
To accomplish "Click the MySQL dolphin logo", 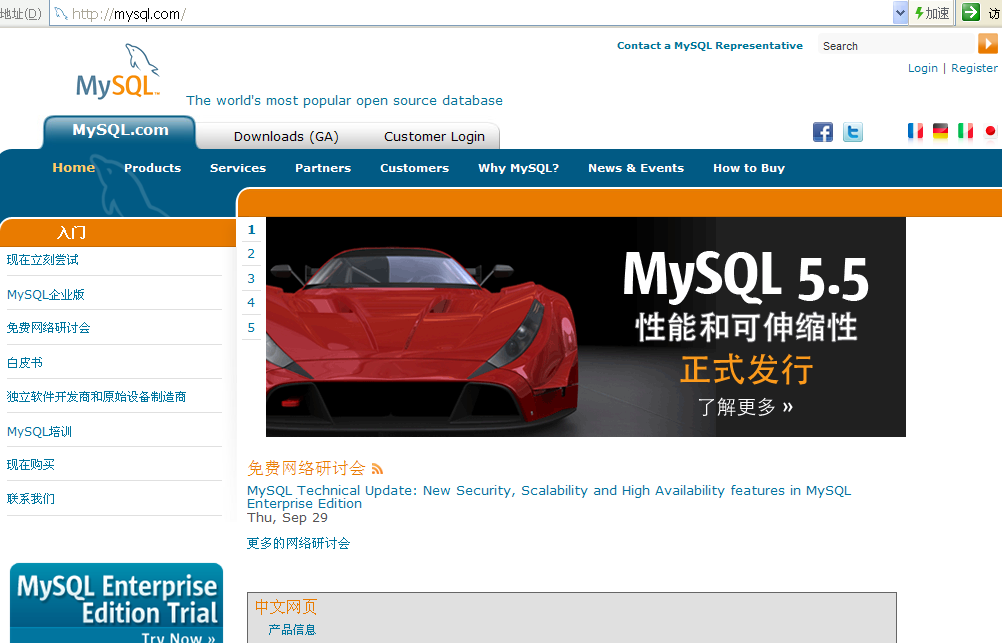I will point(119,72).
